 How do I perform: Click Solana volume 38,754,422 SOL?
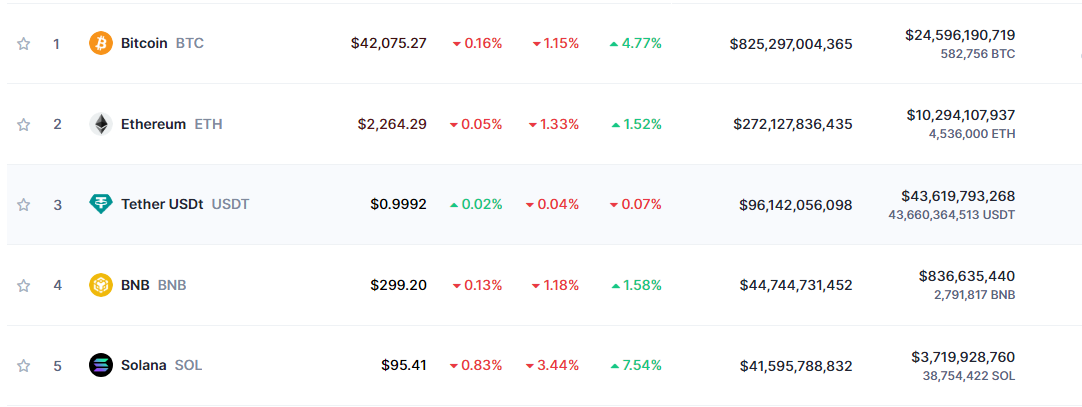tap(969, 376)
